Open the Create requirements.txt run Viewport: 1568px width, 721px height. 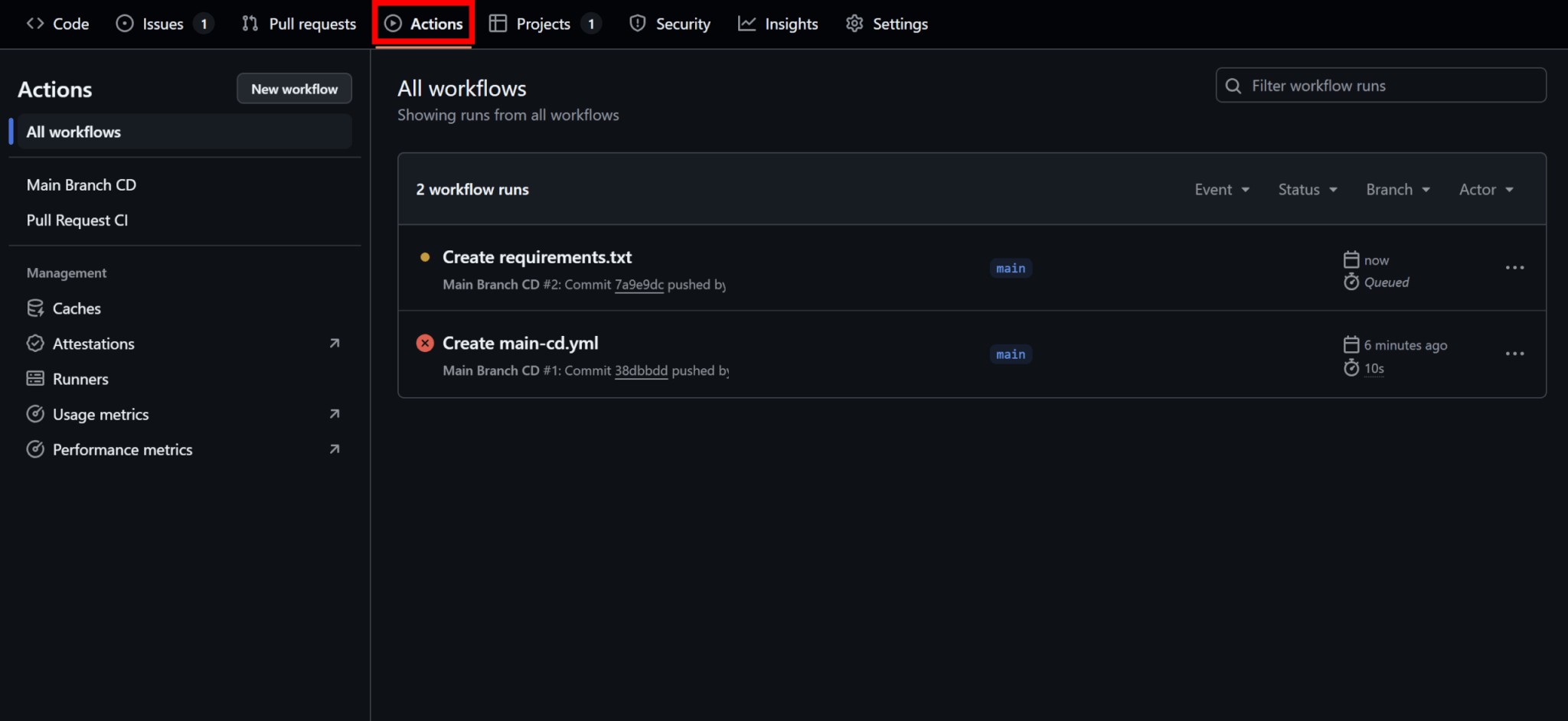537,257
